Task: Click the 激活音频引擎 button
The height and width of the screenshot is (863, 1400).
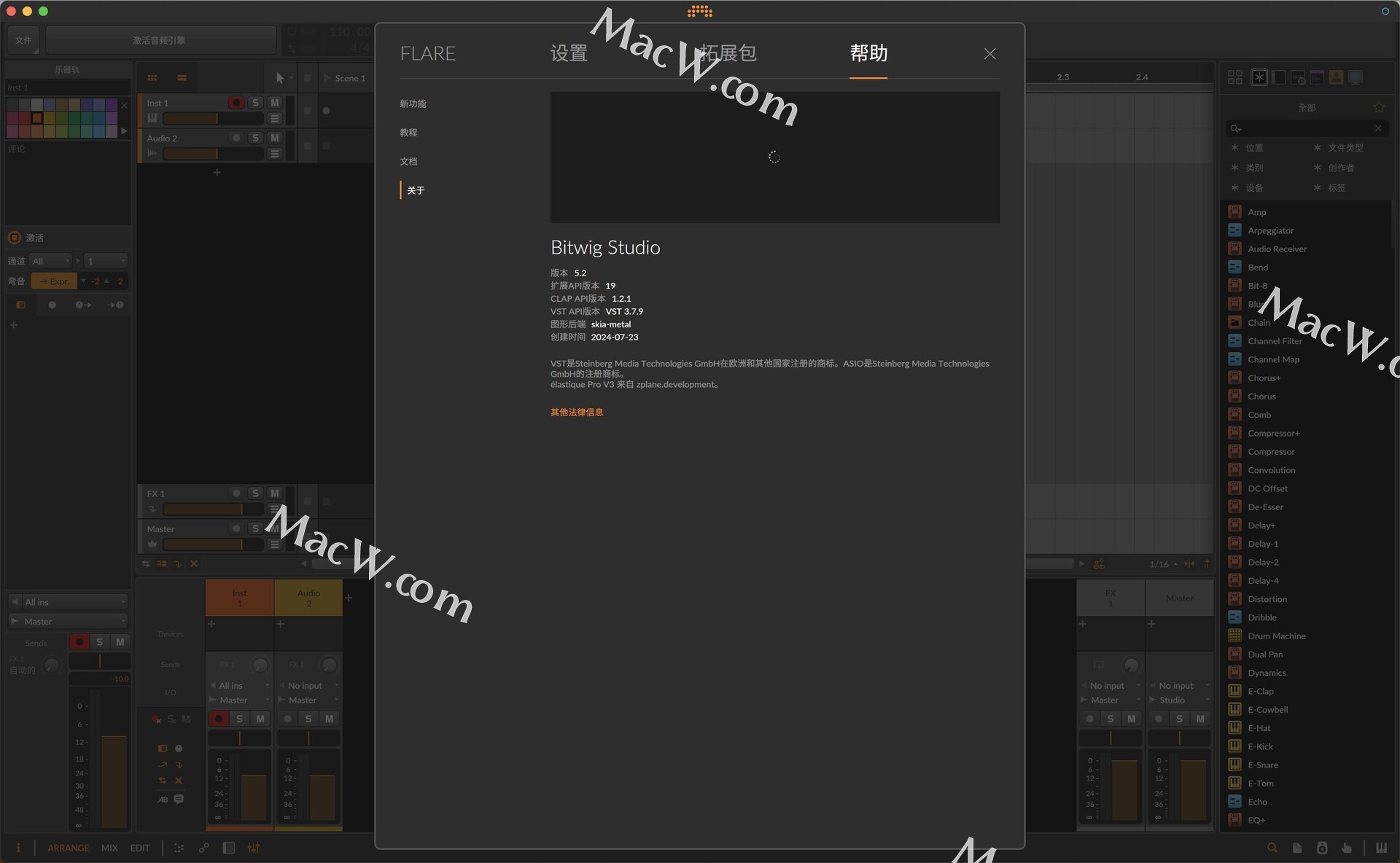Action: tap(160, 40)
